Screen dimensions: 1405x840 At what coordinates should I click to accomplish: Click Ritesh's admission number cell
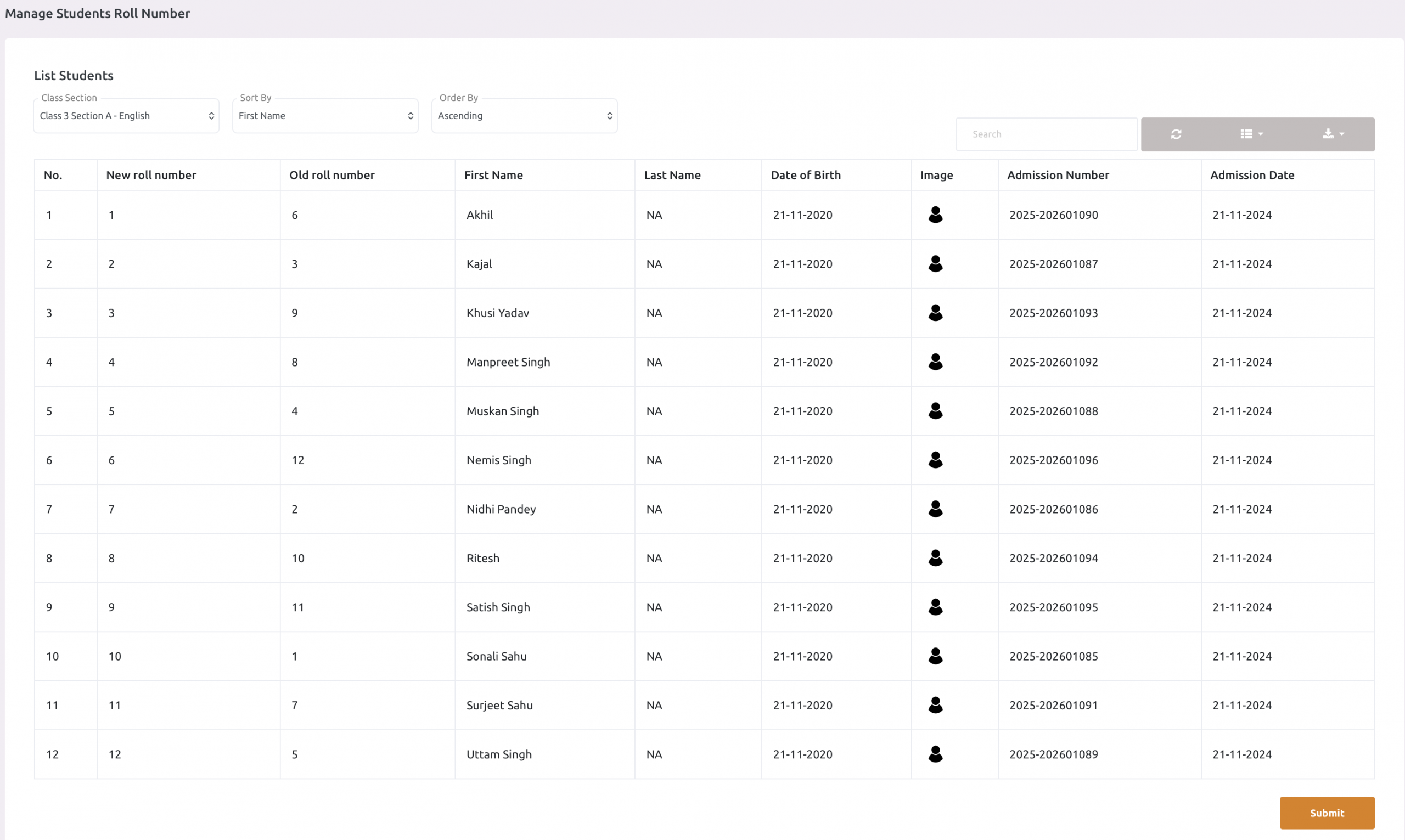[x=1053, y=558]
